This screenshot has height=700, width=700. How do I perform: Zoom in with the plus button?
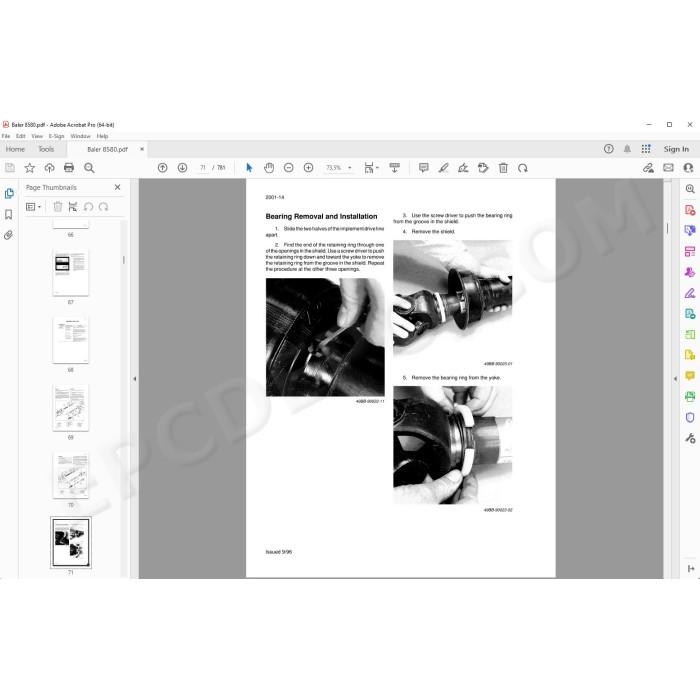coord(308,168)
